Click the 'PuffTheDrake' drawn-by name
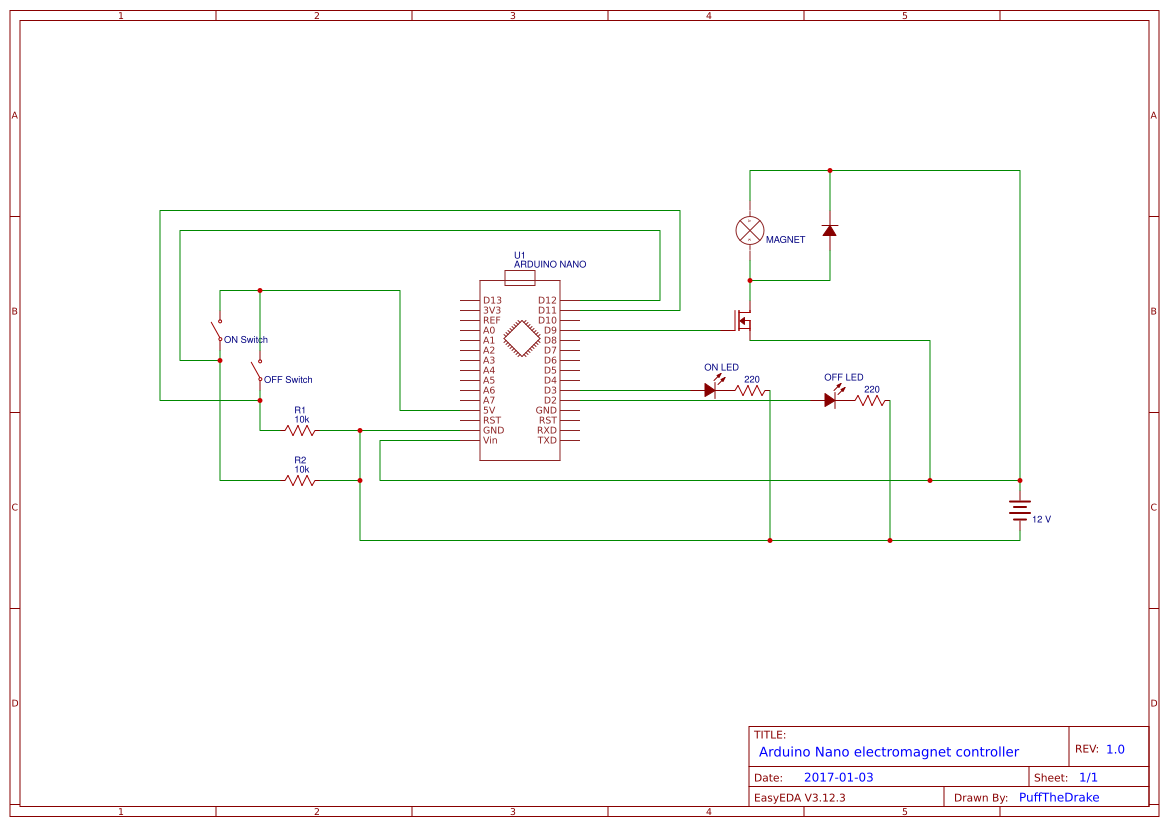1169x827 pixels. coord(1058,797)
